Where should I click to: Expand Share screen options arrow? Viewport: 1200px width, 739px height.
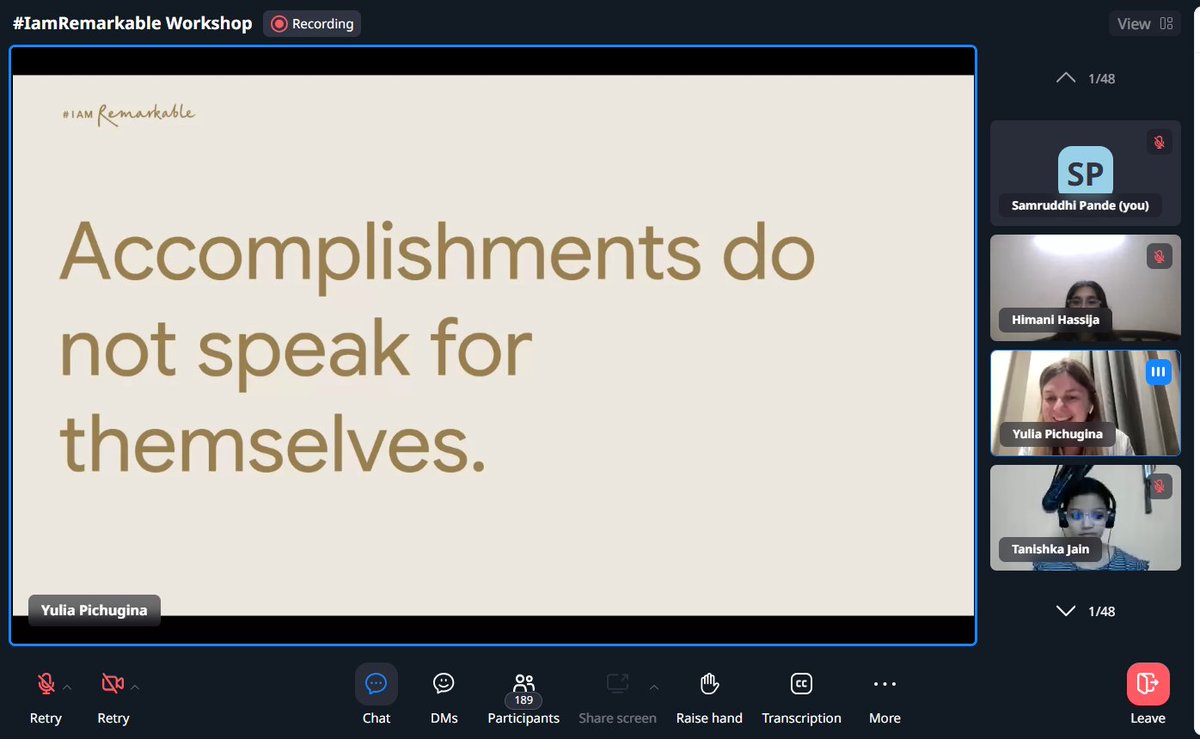tap(654, 687)
